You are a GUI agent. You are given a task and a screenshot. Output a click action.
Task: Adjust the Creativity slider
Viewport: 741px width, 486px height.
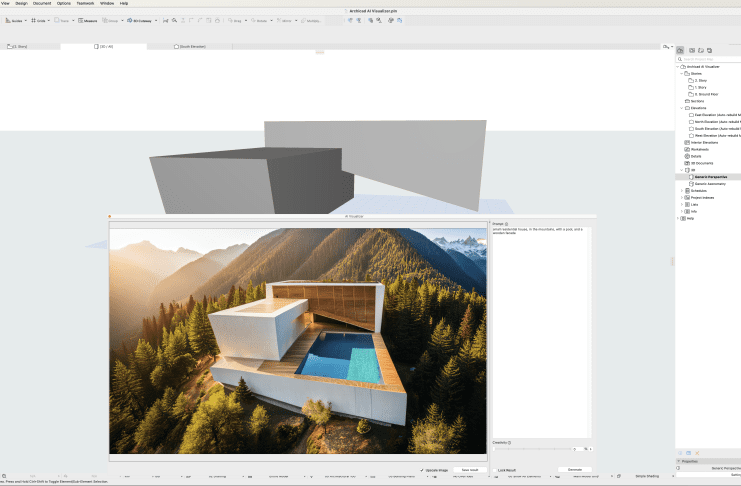pos(535,449)
